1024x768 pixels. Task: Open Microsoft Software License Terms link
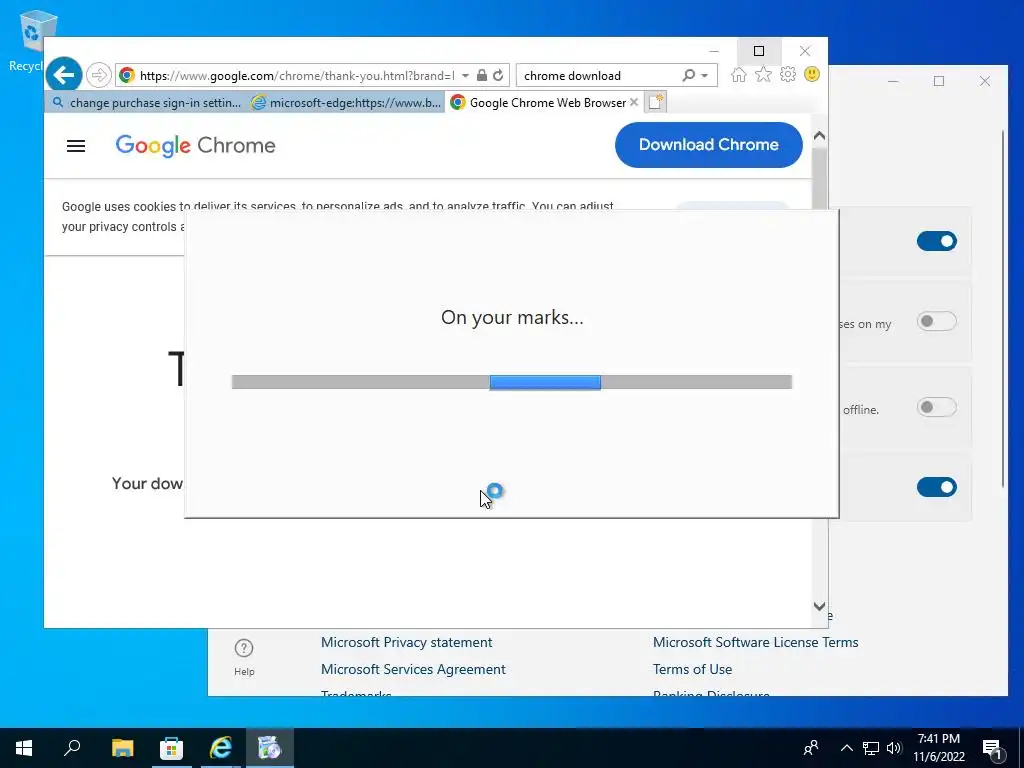coord(756,642)
